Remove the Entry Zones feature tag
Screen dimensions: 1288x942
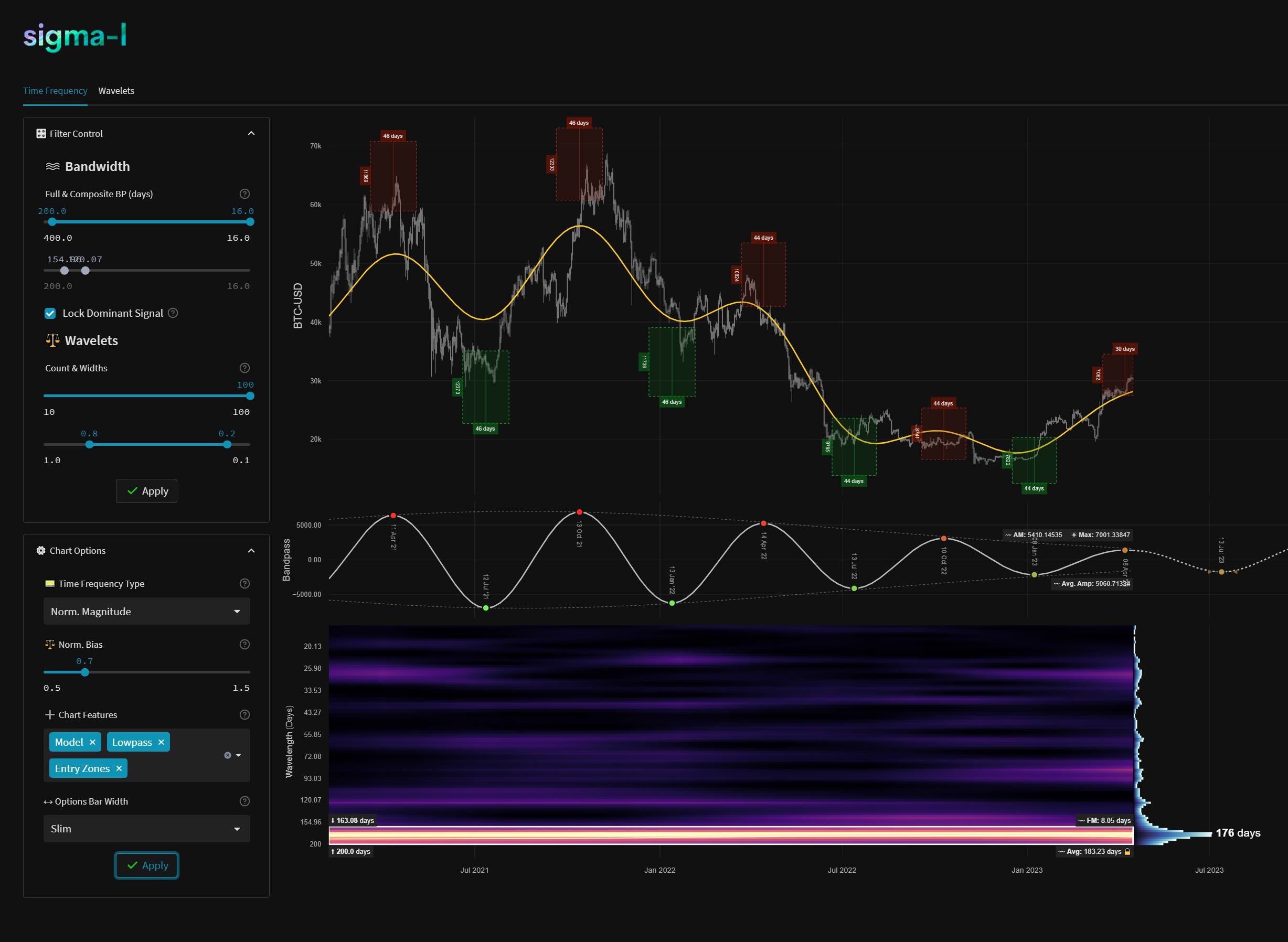point(119,768)
